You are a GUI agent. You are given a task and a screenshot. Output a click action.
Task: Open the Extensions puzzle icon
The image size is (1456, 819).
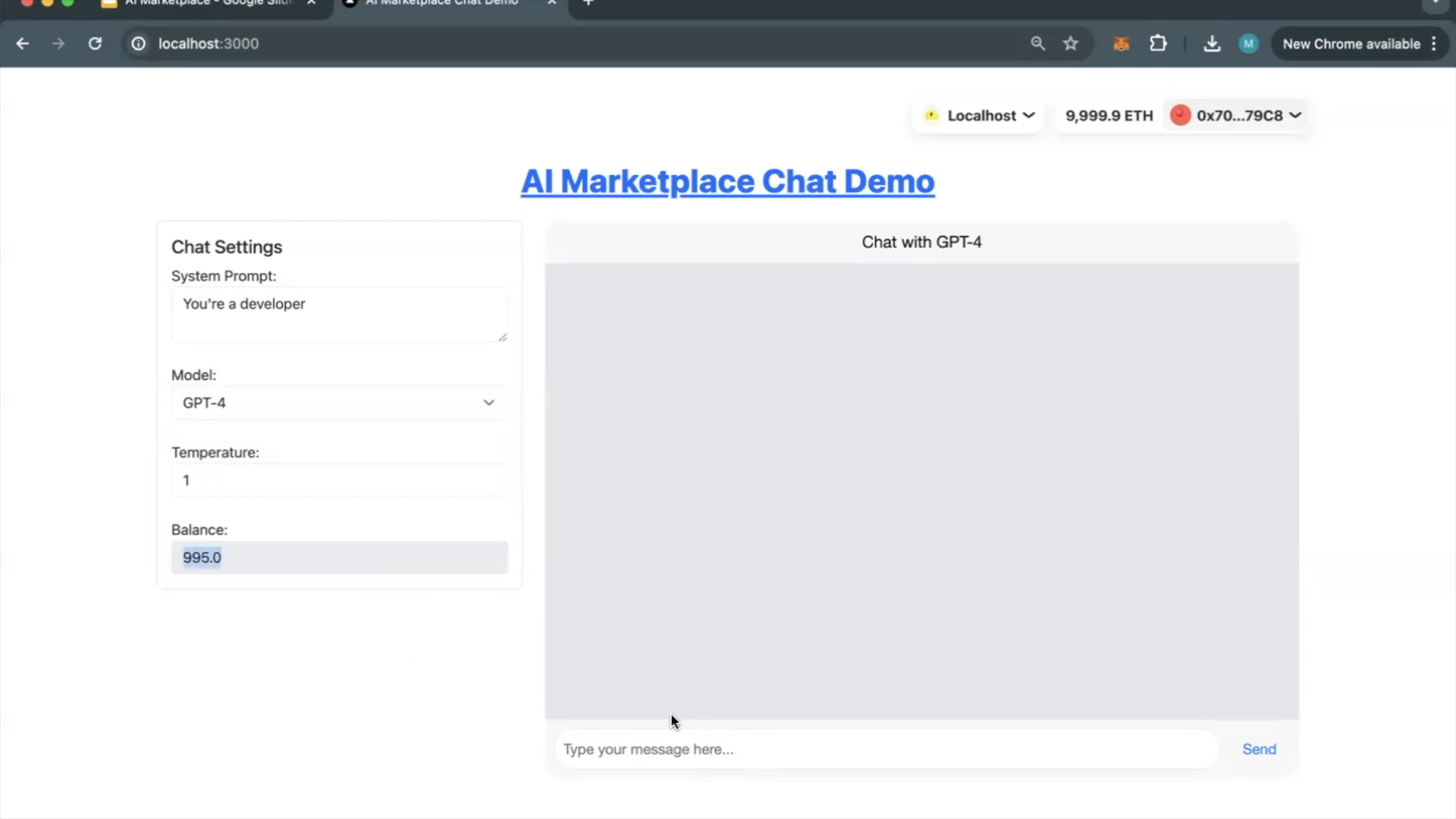coord(1158,43)
